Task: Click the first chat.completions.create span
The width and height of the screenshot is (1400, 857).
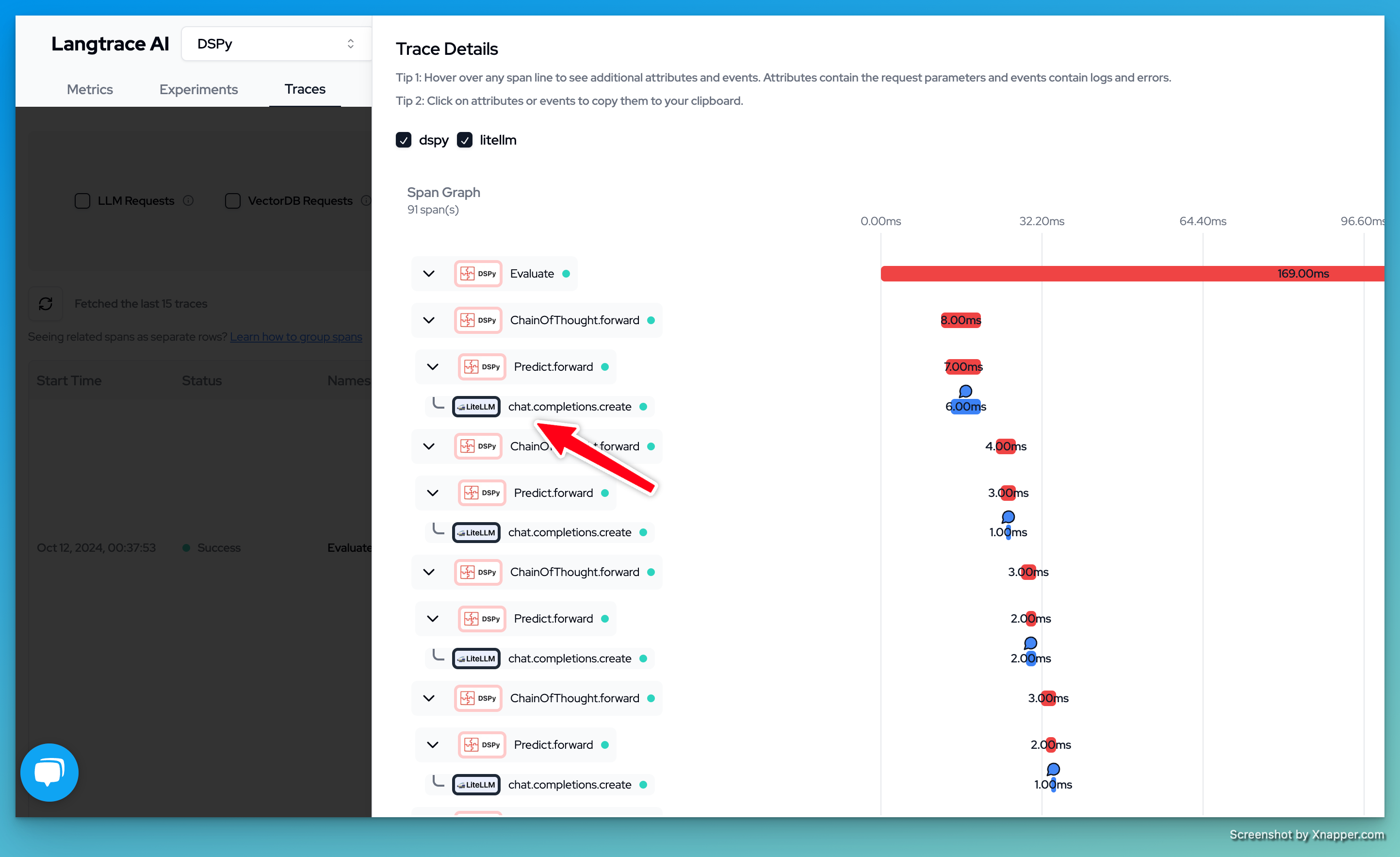Action: 570,407
